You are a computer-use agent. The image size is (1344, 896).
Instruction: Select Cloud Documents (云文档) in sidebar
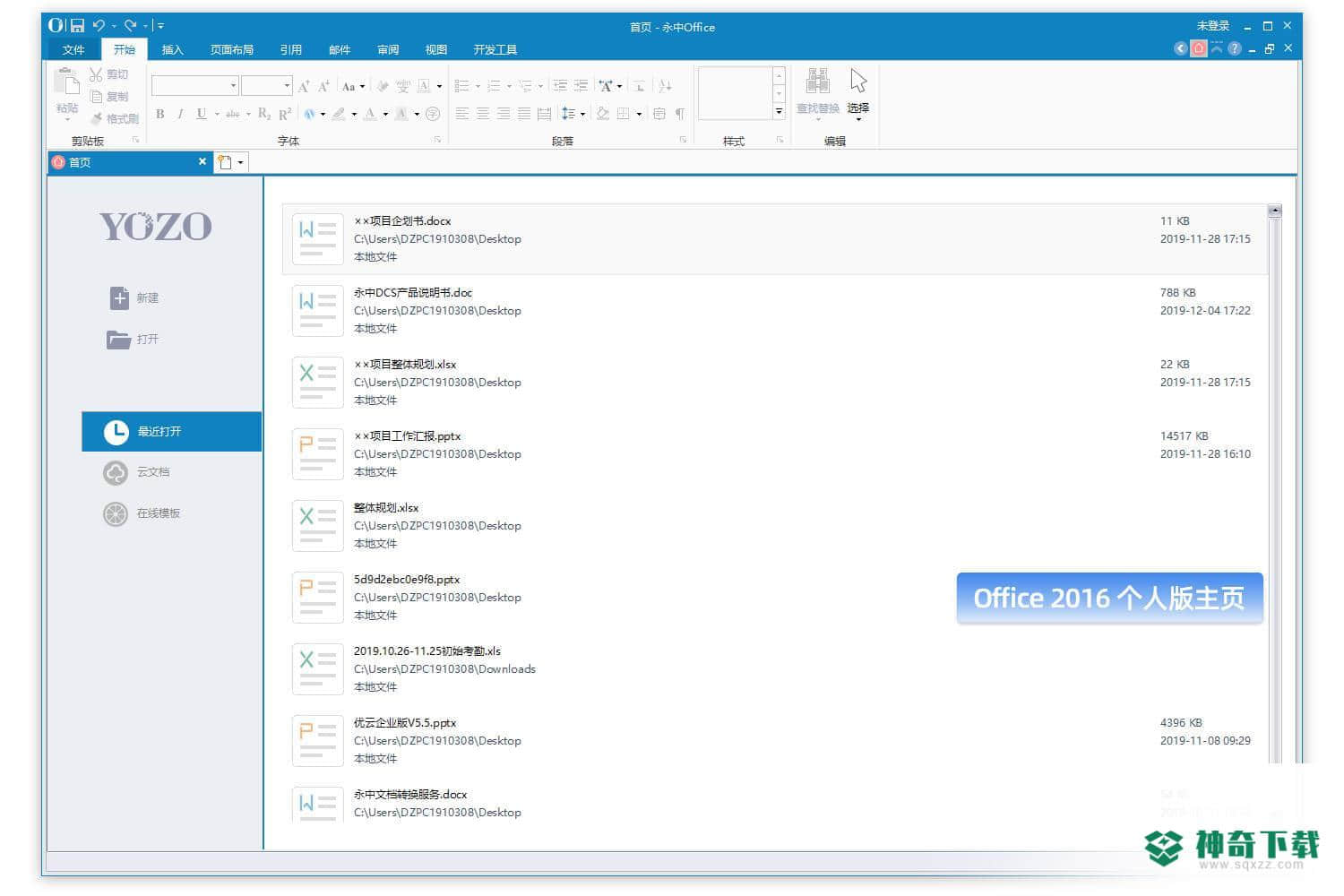(136, 471)
